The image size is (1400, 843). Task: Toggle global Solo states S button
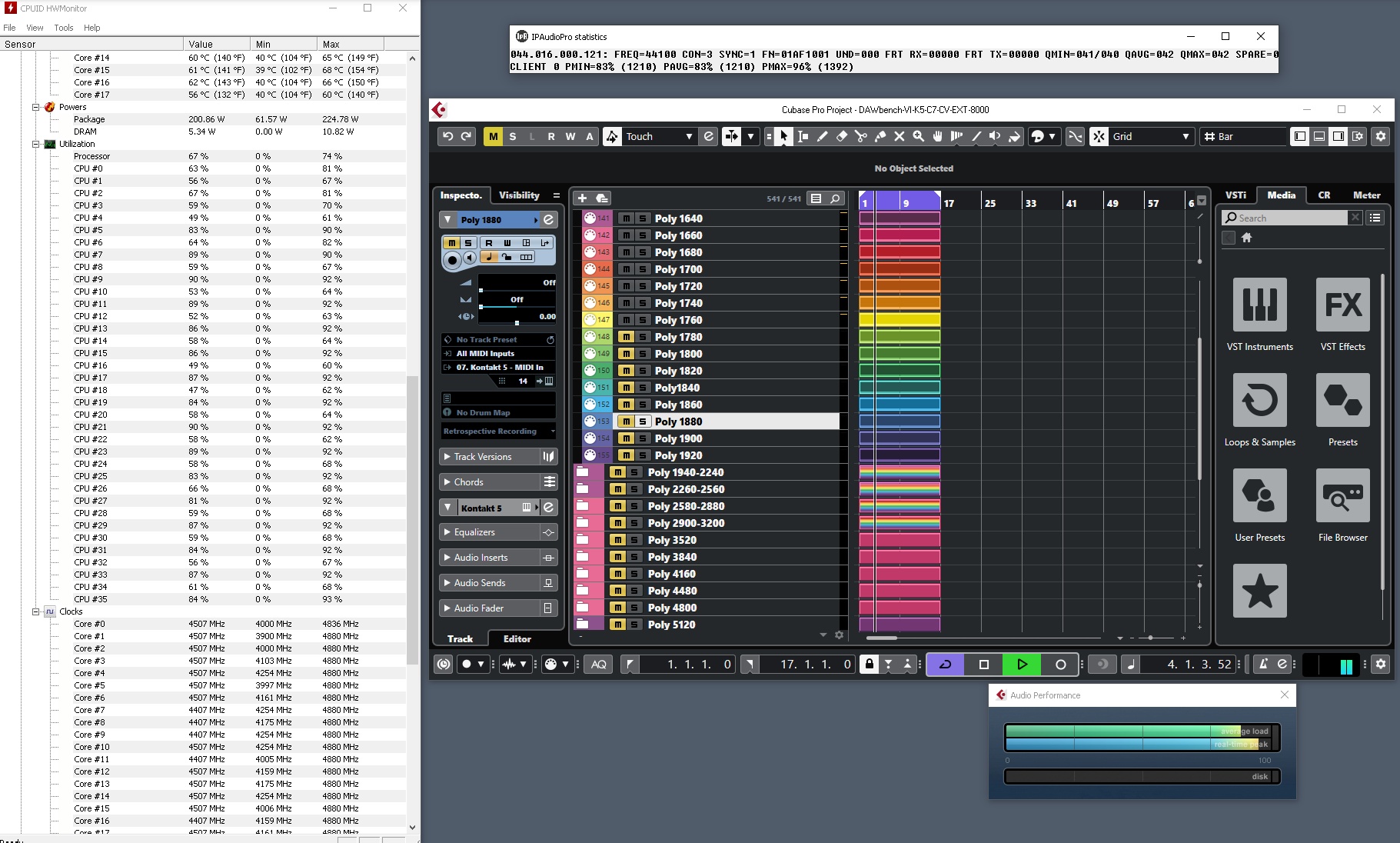[512, 136]
